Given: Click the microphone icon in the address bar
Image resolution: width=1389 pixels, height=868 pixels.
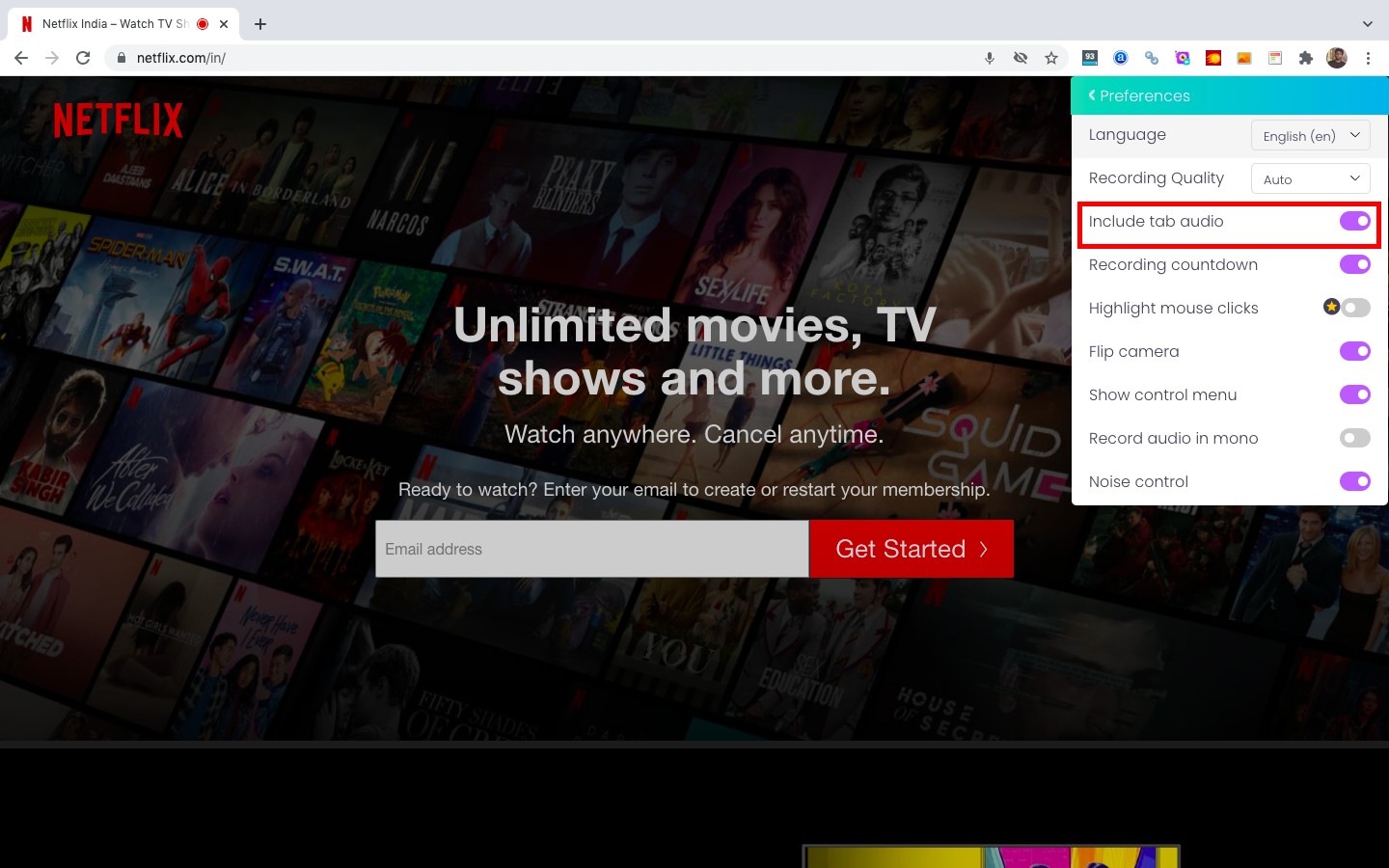Looking at the screenshot, I should point(990,58).
